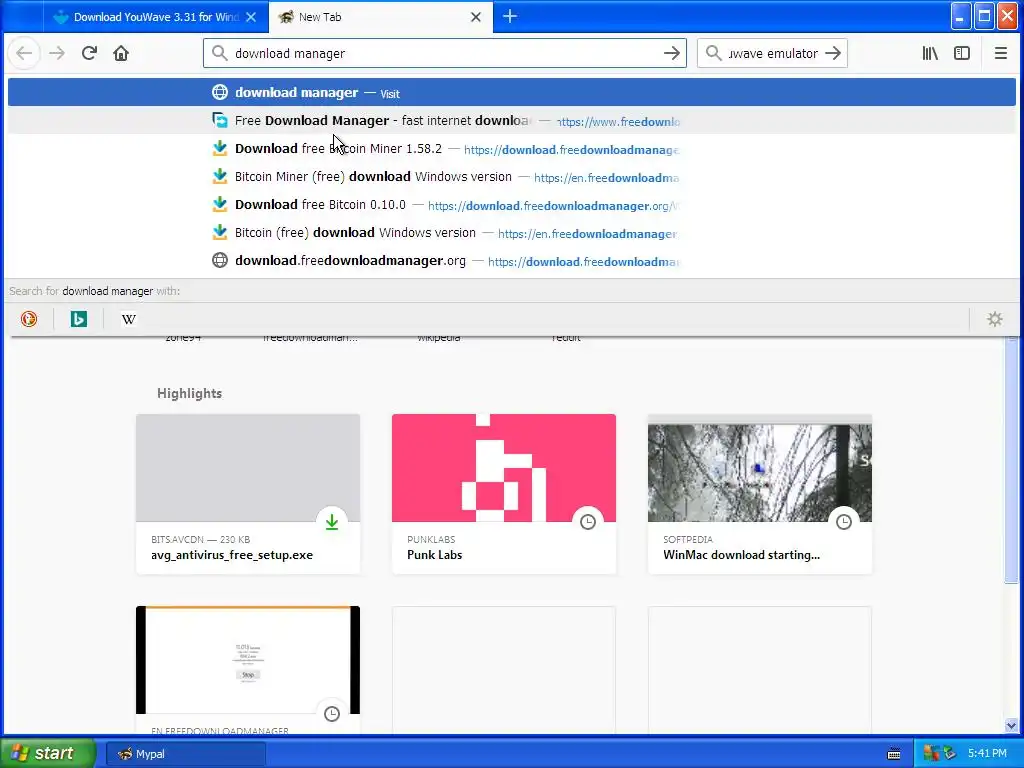Click the page vertical scrollbar thumb

[x=1011, y=461]
